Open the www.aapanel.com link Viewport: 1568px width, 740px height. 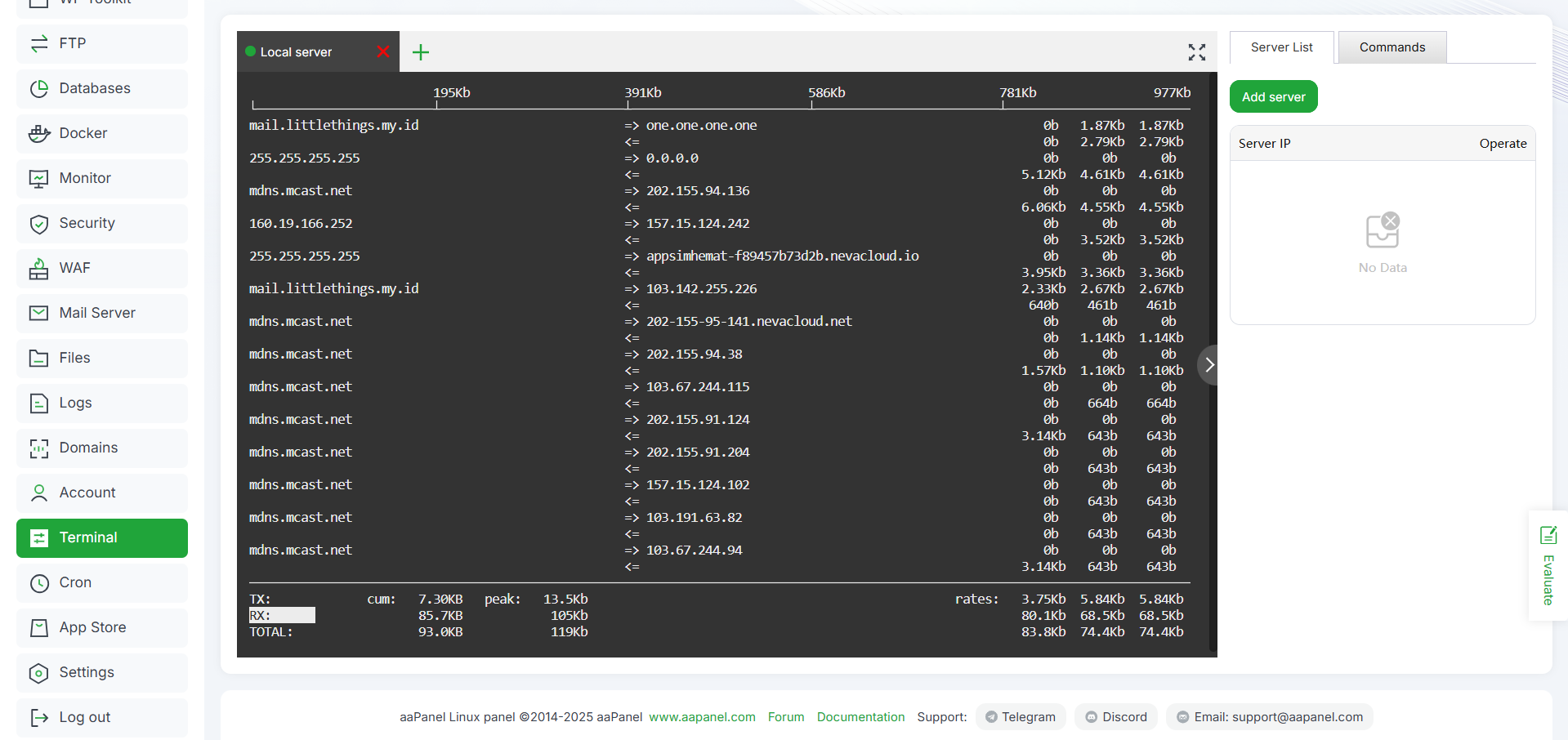click(703, 717)
